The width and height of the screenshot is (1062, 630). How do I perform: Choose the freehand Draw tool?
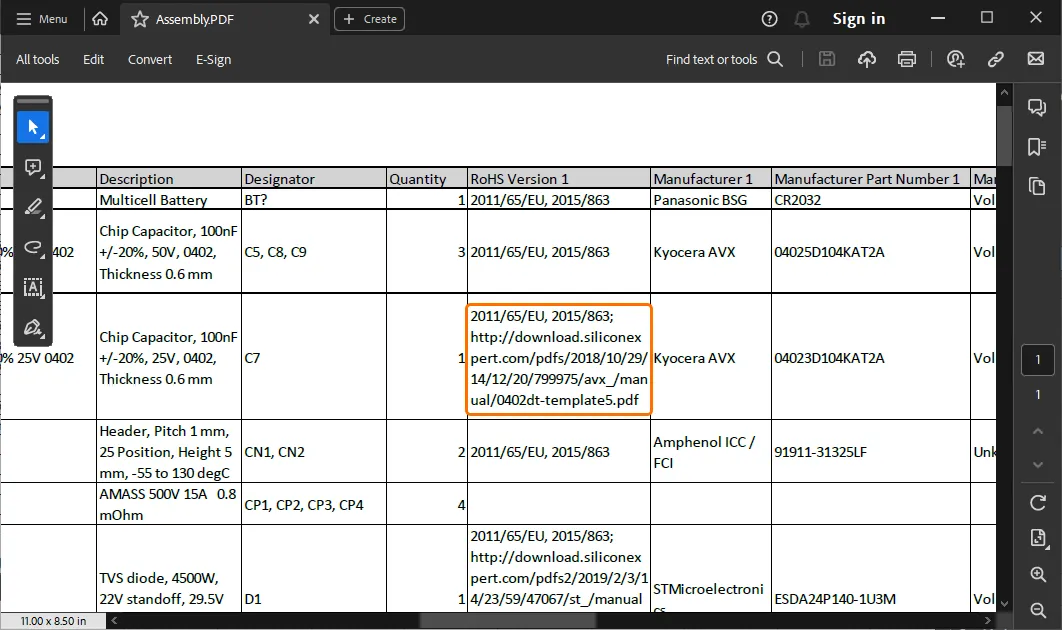[33, 247]
